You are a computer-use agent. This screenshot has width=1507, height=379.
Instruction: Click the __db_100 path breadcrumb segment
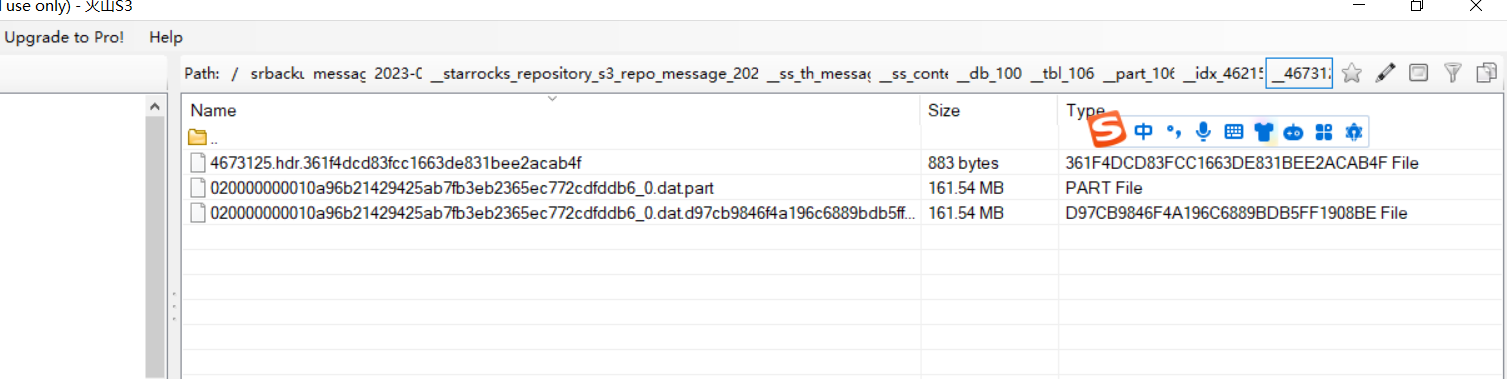tap(989, 74)
